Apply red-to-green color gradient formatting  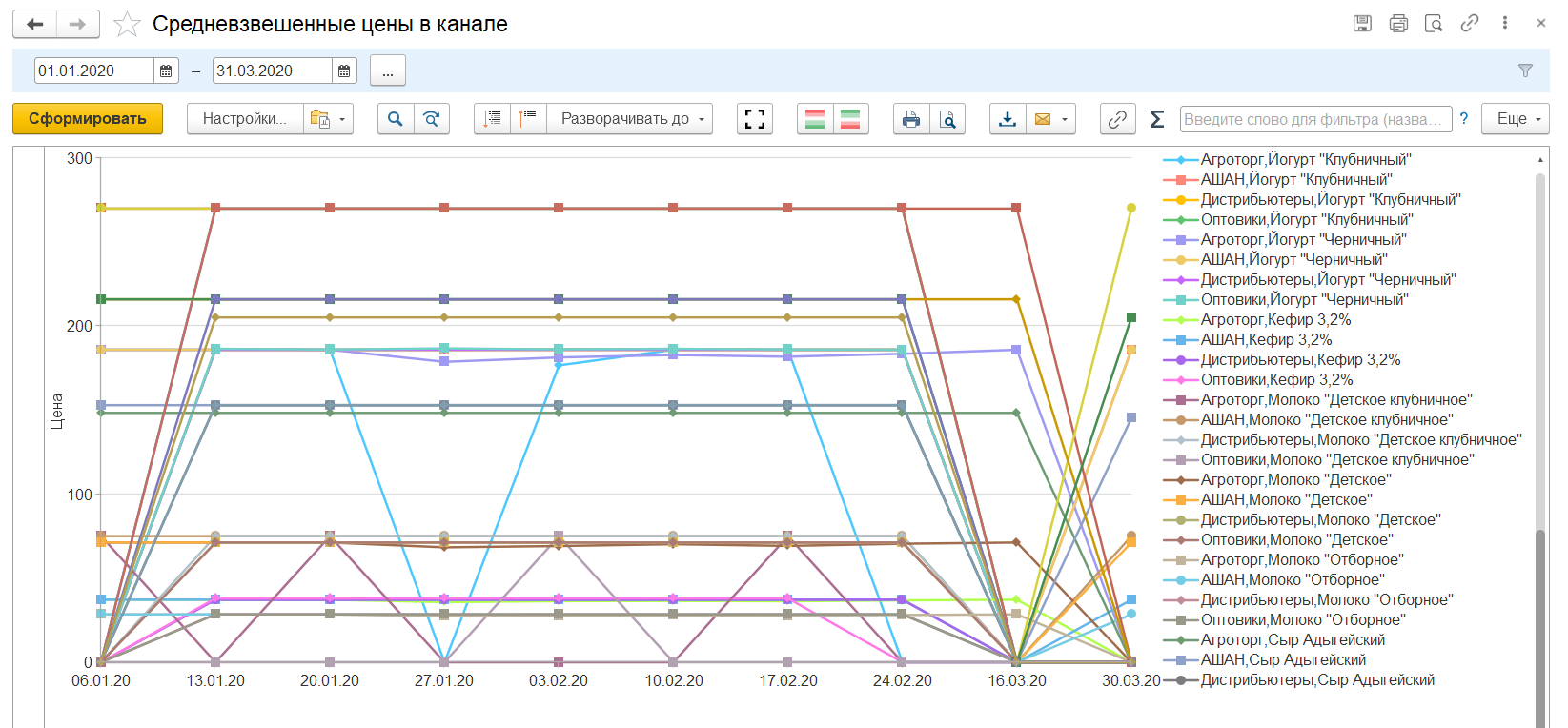815,119
